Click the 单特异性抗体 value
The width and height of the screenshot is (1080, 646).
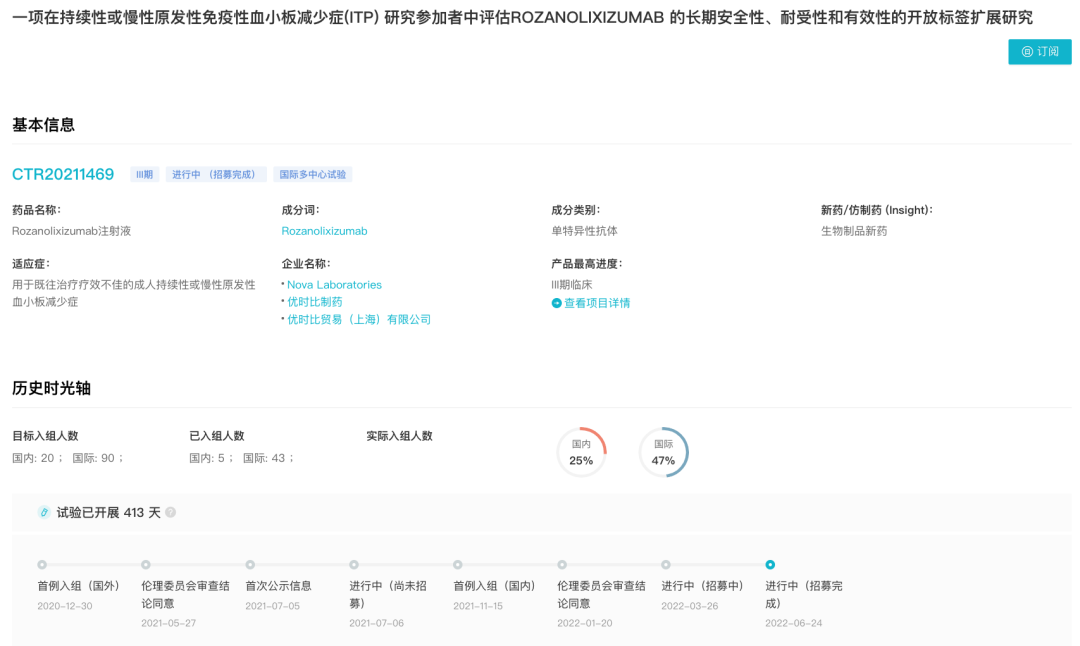(584, 231)
